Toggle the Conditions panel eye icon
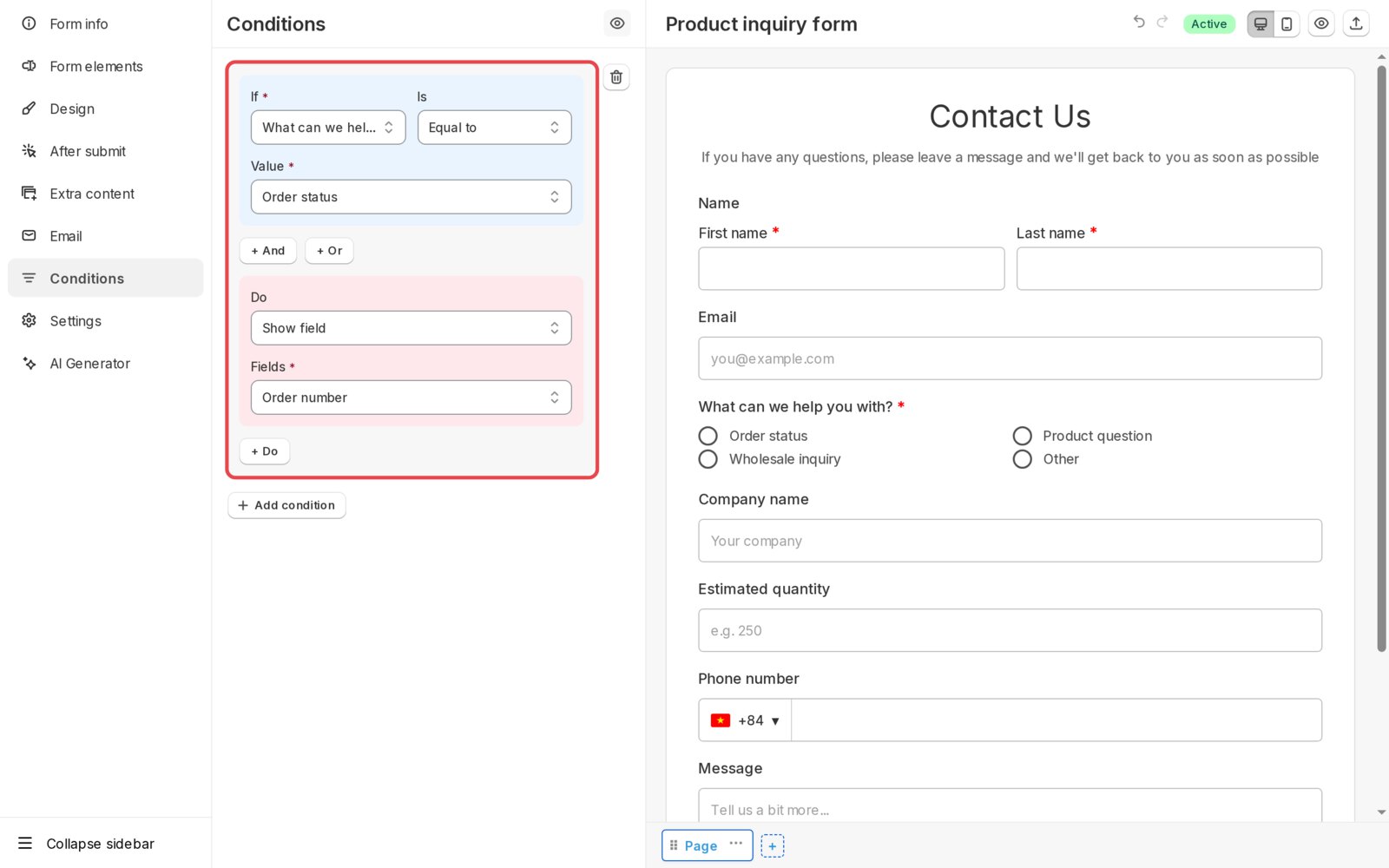This screenshot has width=1389, height=868. pyautogui.click(x=617, y=23)
